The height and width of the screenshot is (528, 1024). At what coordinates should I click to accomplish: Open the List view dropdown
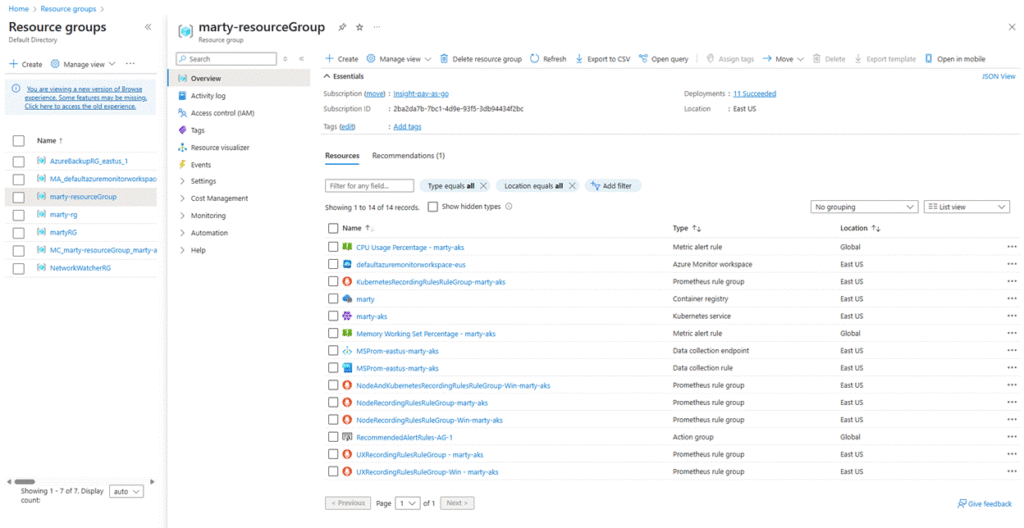(966, 207)
